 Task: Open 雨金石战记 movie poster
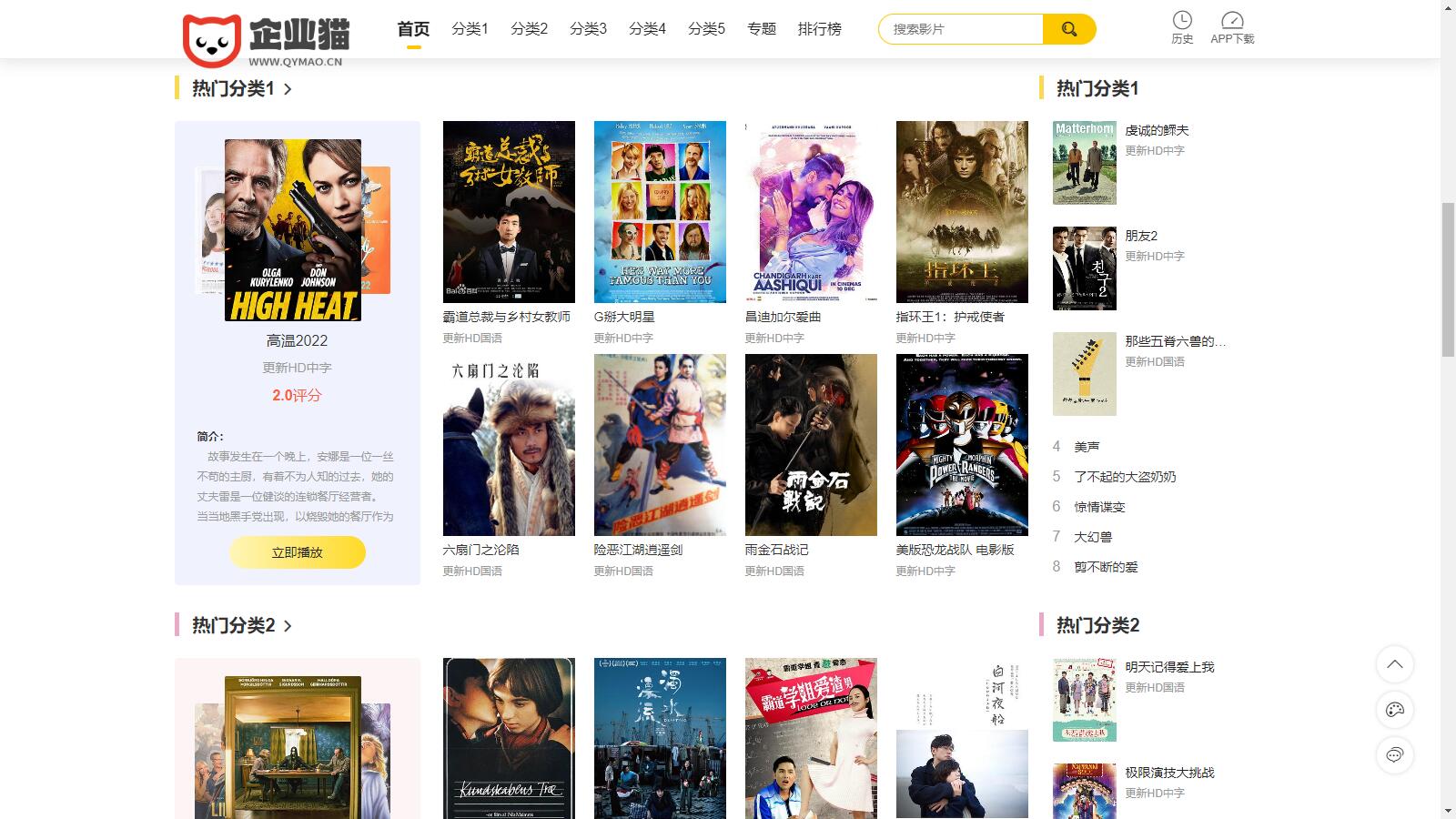811,445
